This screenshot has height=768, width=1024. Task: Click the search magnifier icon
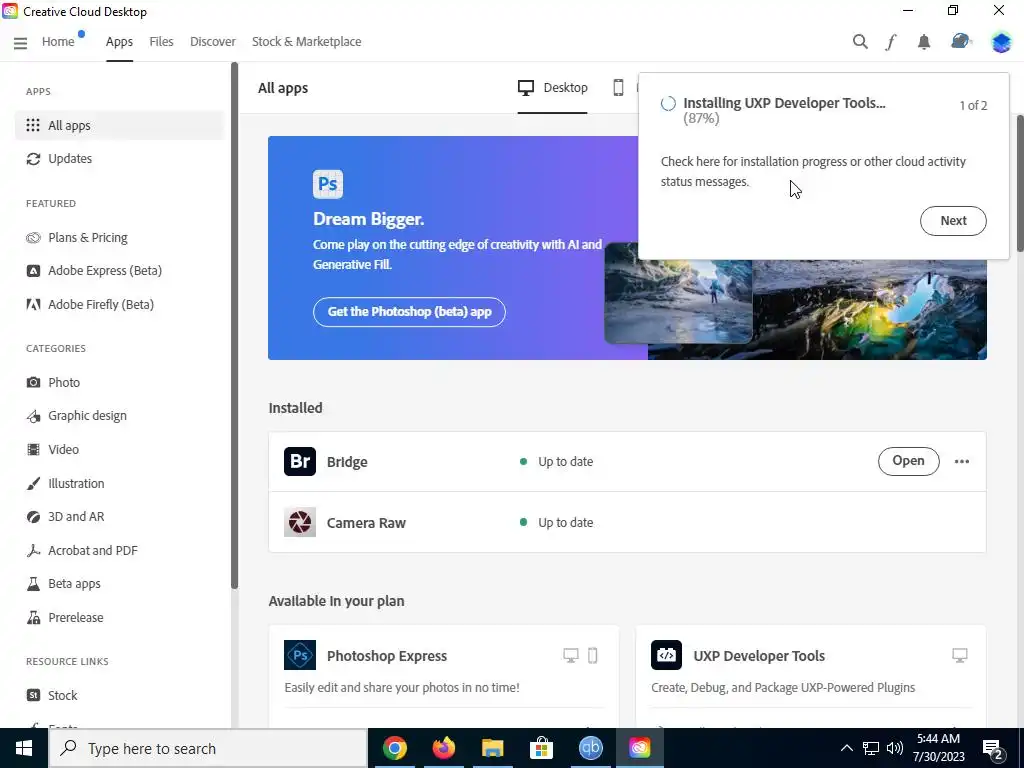(x=860, y=42)
